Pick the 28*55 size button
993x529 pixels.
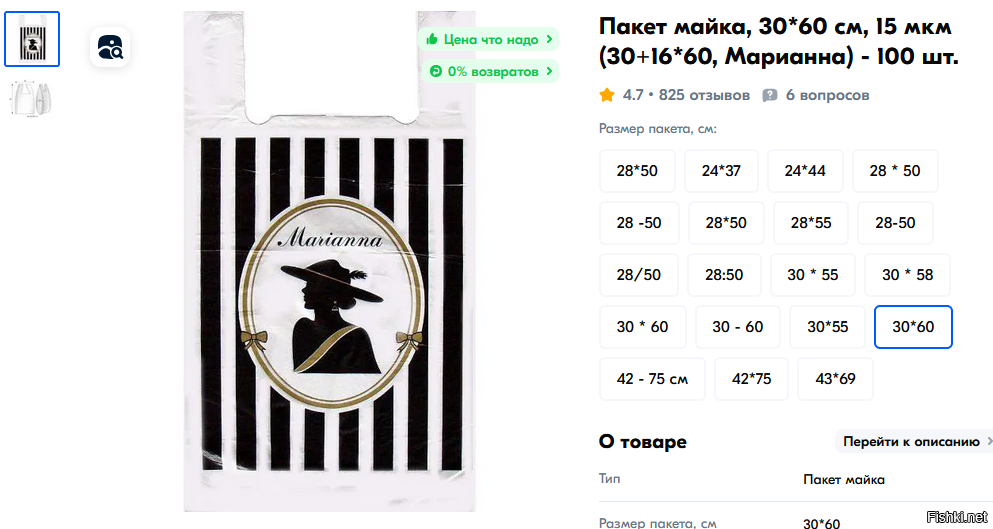coord(811,223)
